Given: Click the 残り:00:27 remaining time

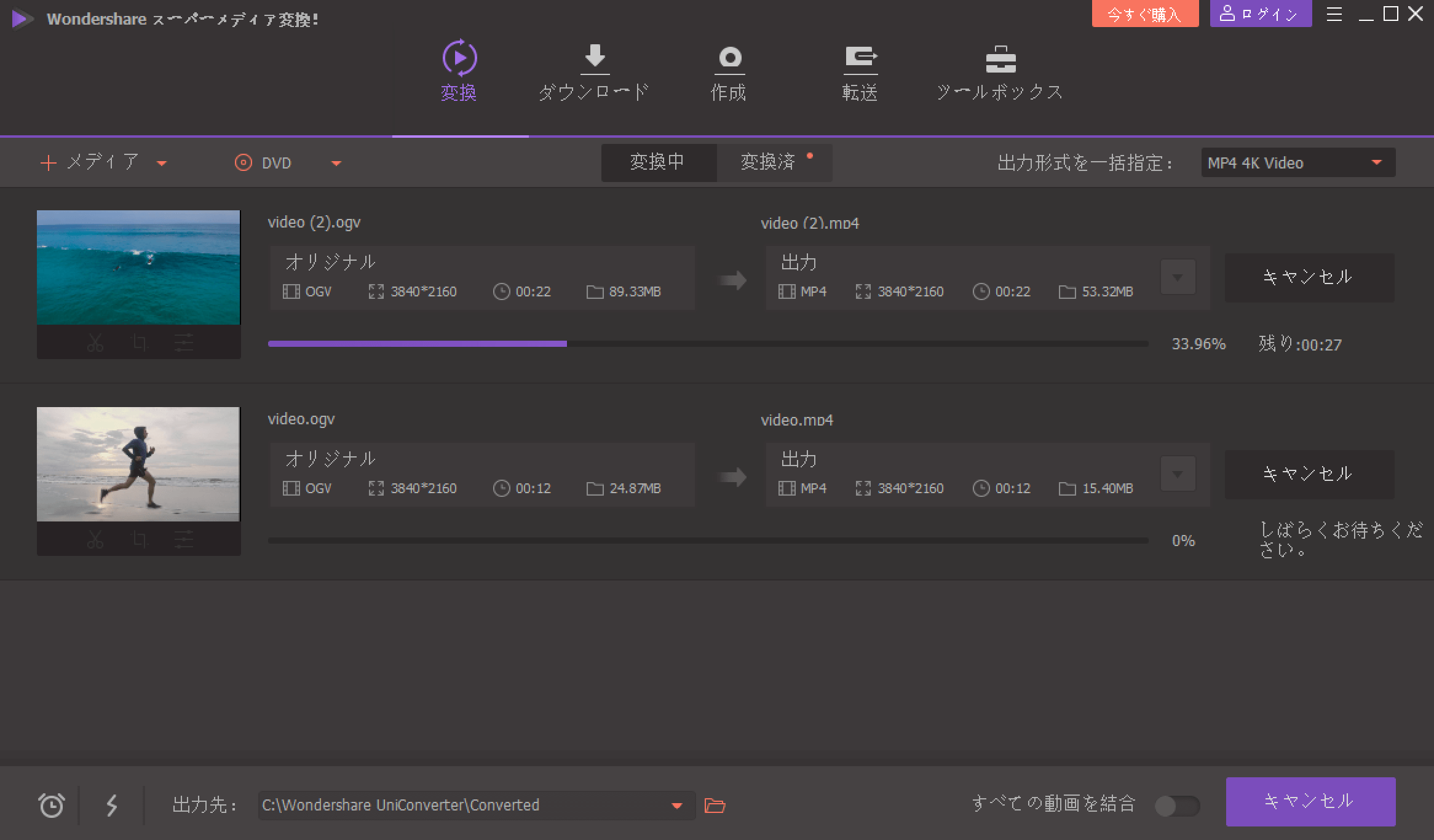Looking at the screenshot, I should coord(1299,344).
